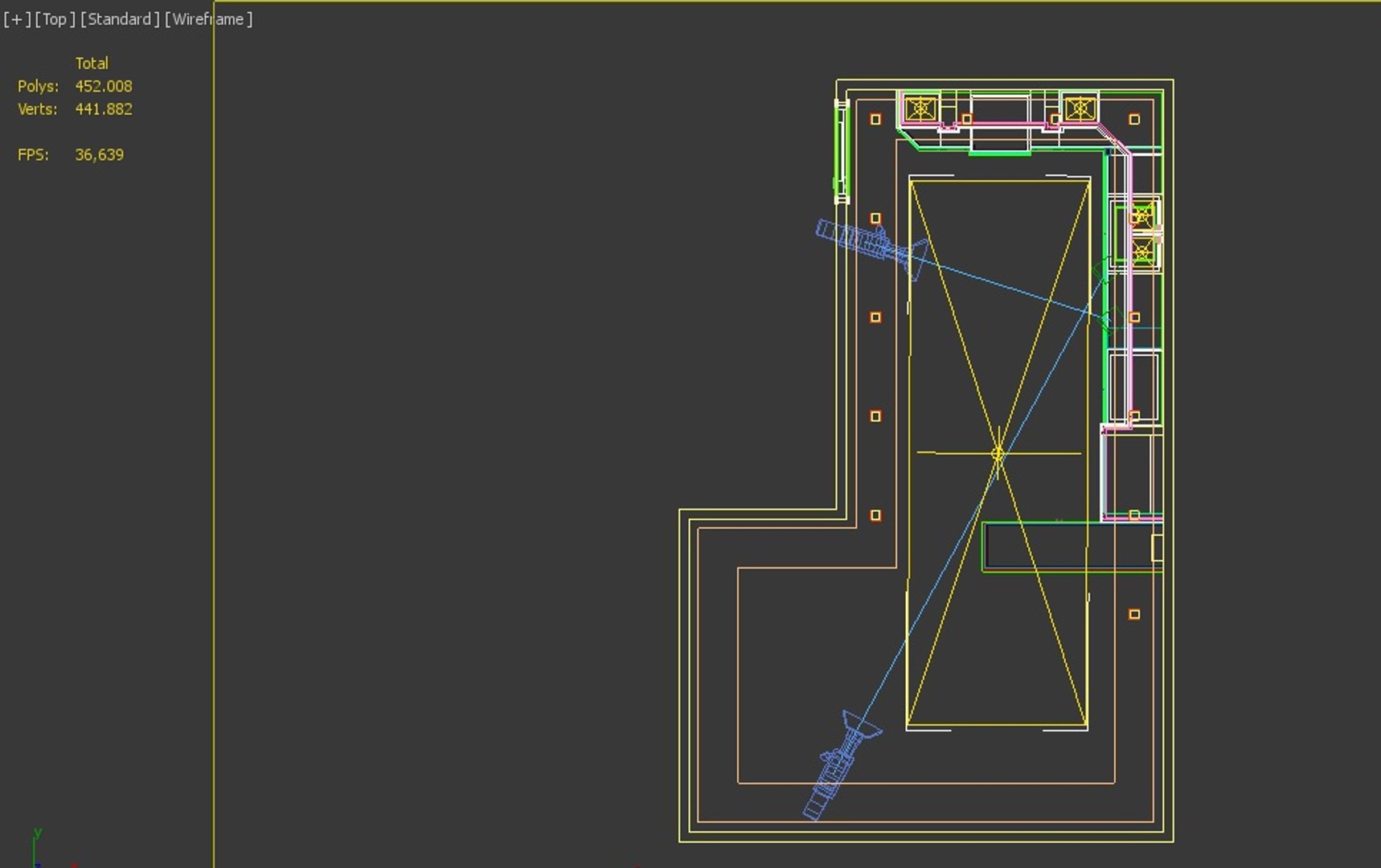The width and height of the screenshot is (1381, 868).
Task: Click the Polys value '452.008'
Action: point(104,86)
